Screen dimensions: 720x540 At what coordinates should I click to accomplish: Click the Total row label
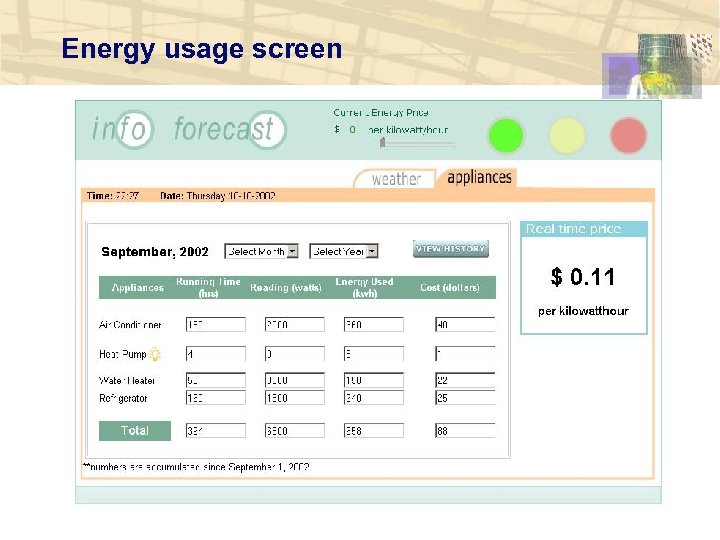[135, 431]
